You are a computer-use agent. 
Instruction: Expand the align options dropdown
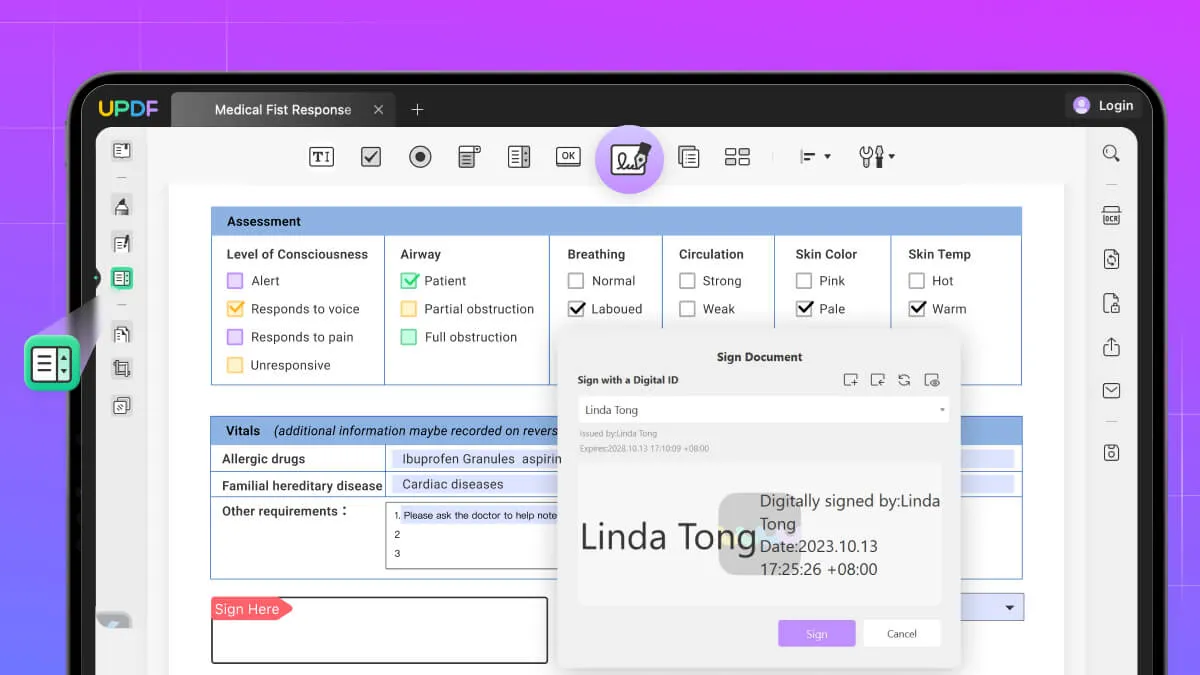[x=815, y=157]
